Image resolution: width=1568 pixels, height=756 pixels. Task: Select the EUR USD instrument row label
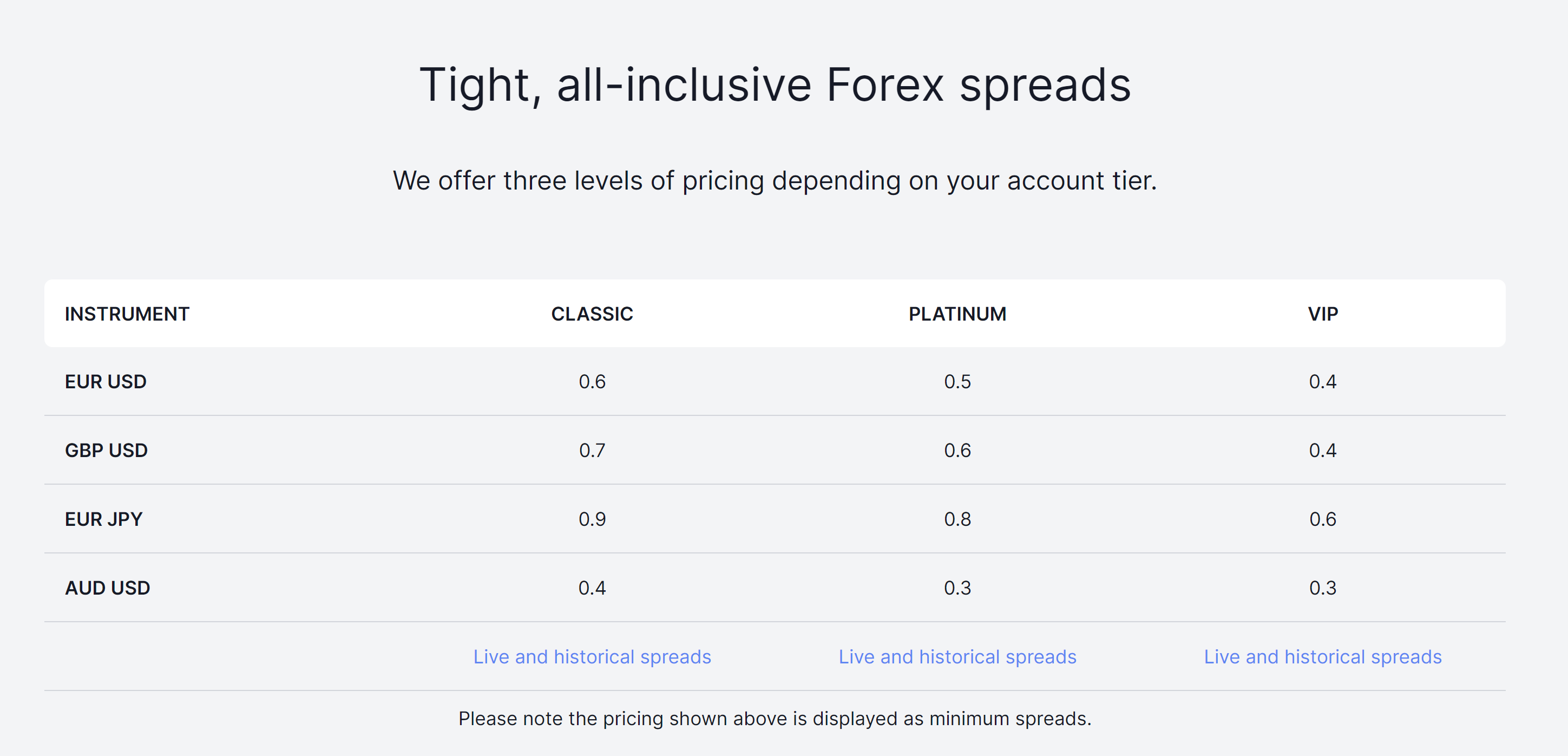click(106, 381)
